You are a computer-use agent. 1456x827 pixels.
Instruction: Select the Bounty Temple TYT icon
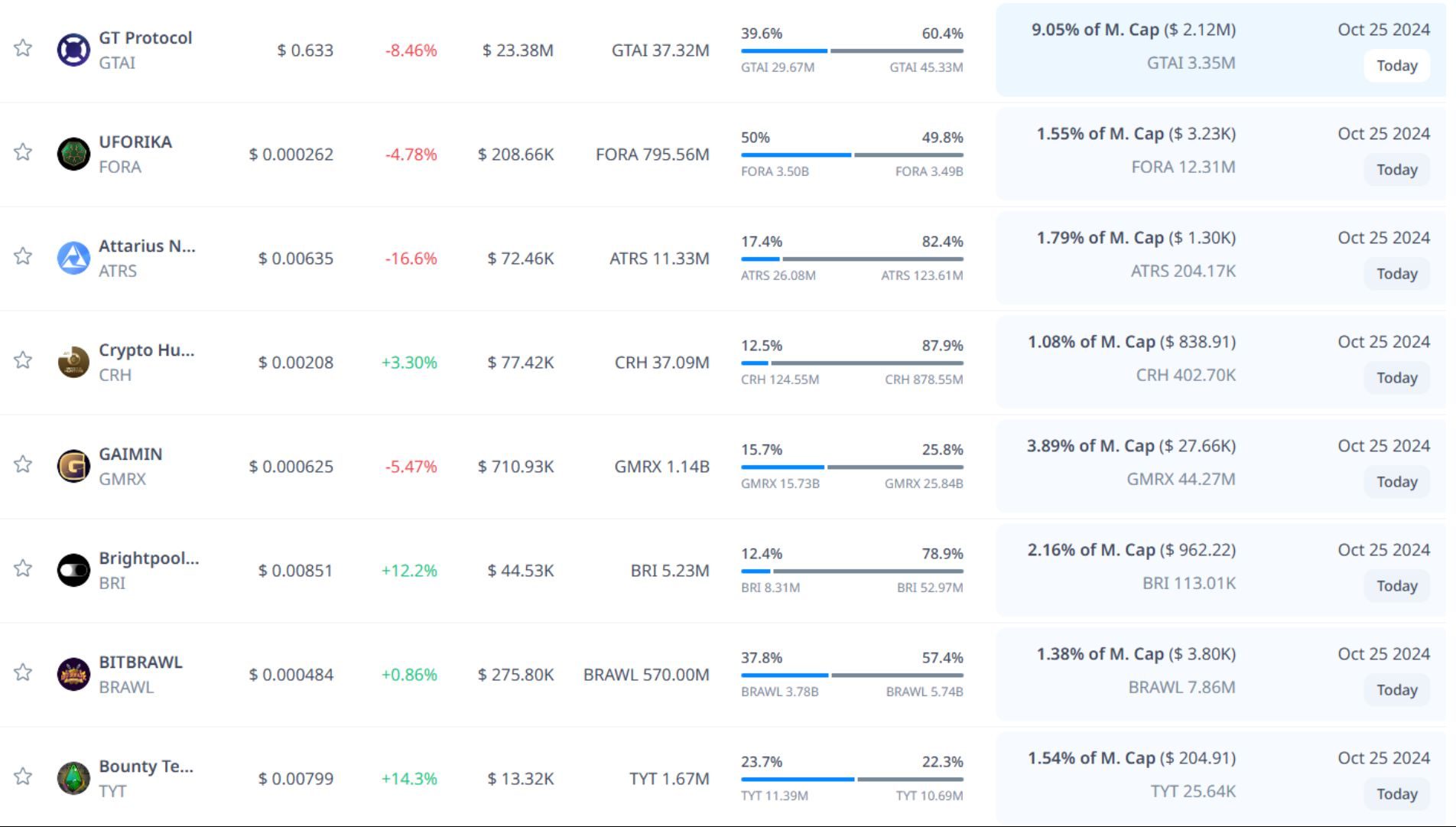click(73, 779)
